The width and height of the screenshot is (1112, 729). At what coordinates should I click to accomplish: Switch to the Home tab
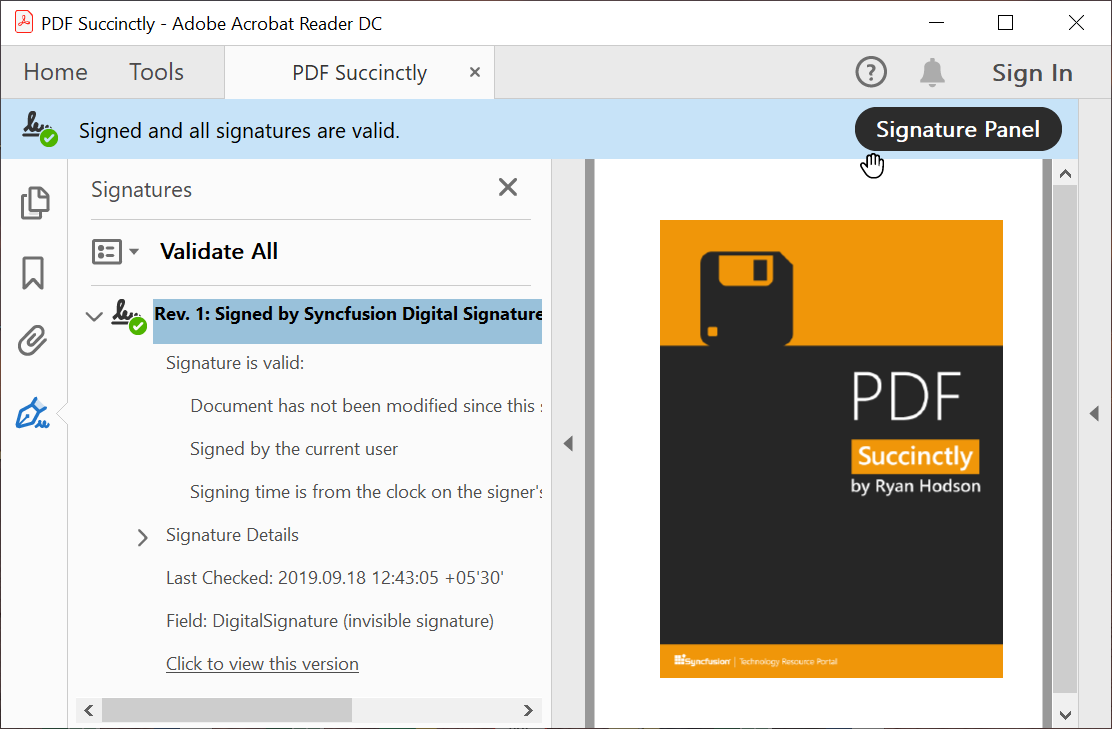[x=55, y=71]
